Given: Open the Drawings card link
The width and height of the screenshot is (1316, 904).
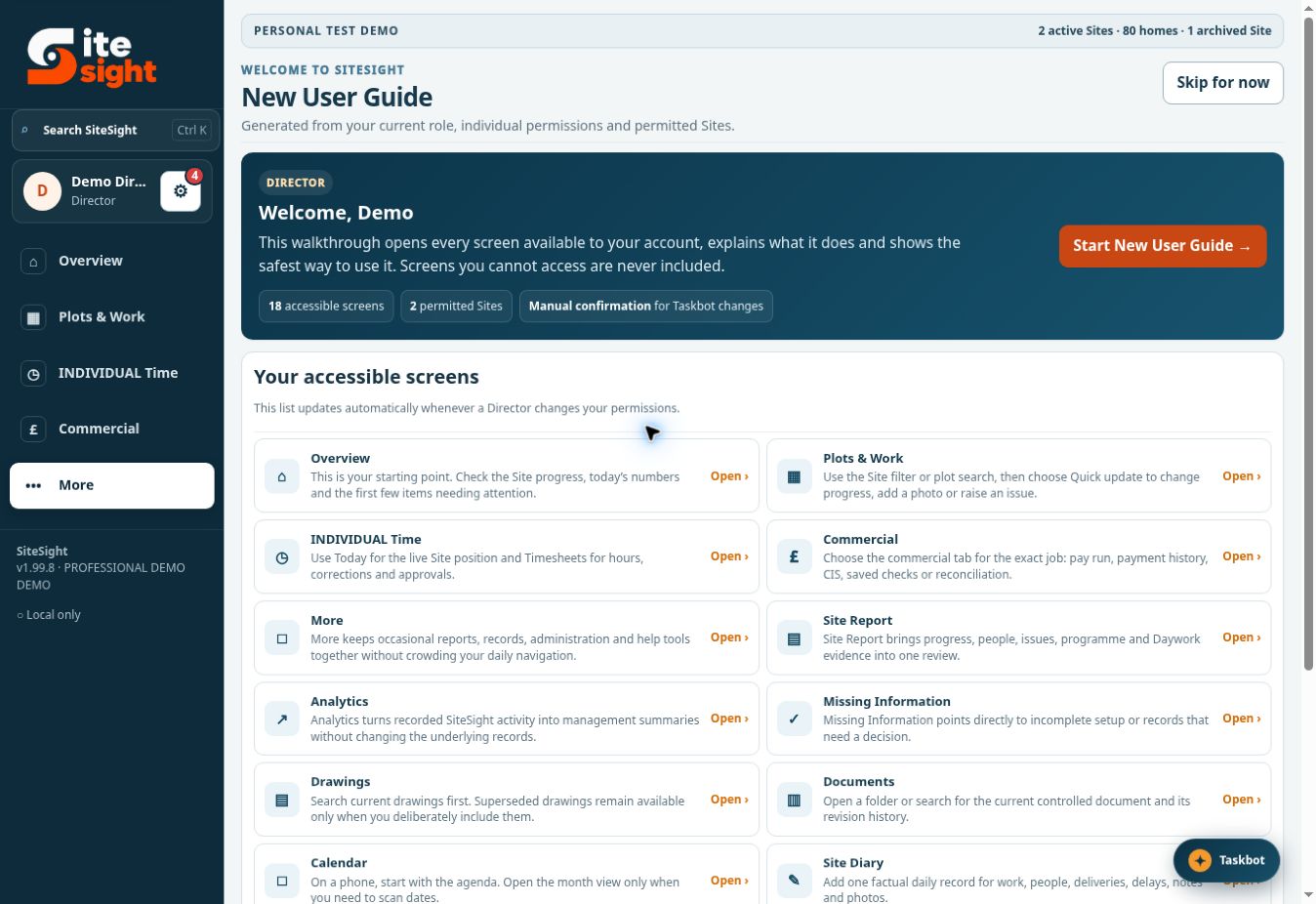Looking at the screenshot, I should [x=729, y=800].
